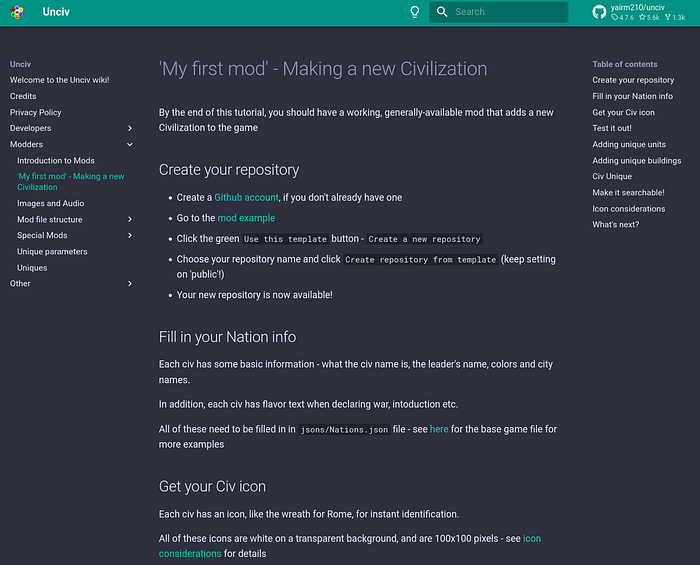Jump to Get your Civ icon in contents
Screen dimensions: 700x565
[624, 112]
